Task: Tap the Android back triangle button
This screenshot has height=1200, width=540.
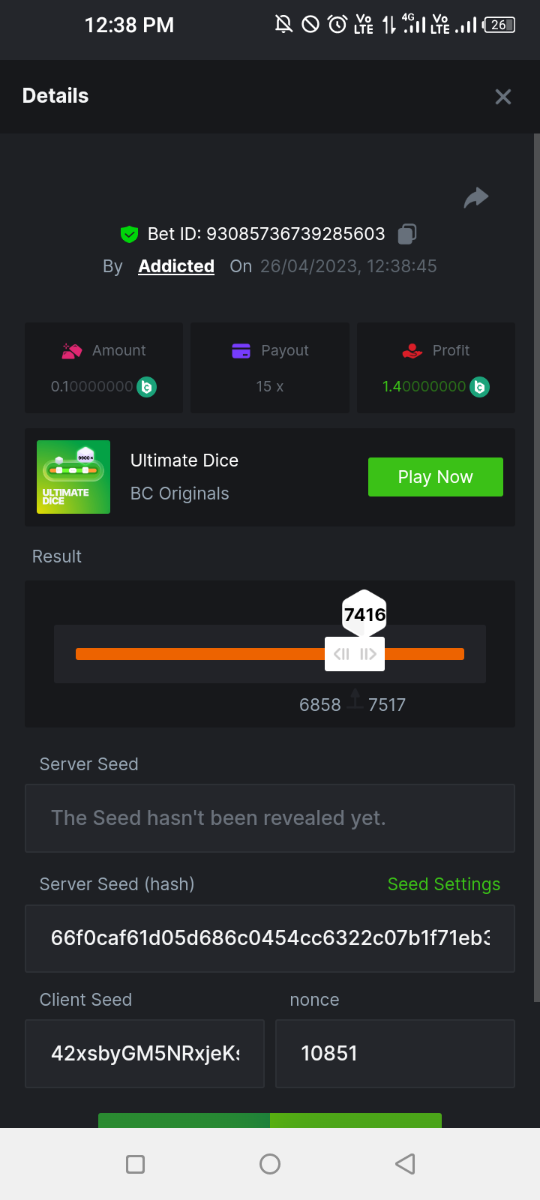Action: point(404,1164)
